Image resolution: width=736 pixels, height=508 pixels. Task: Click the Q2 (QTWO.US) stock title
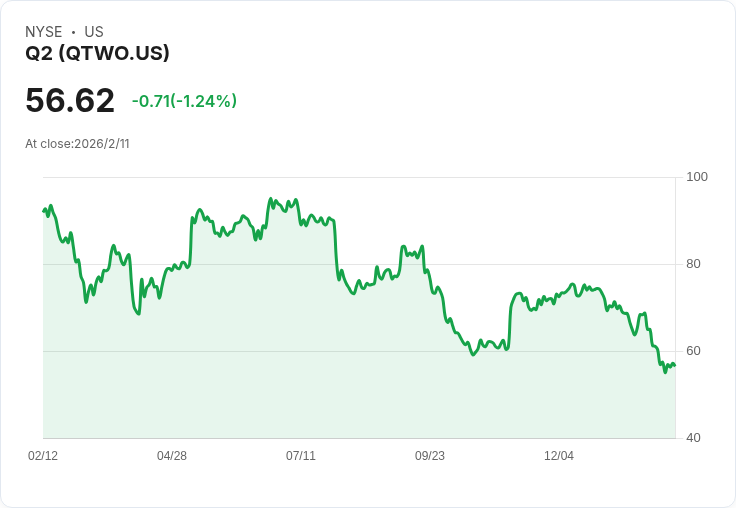97,54
